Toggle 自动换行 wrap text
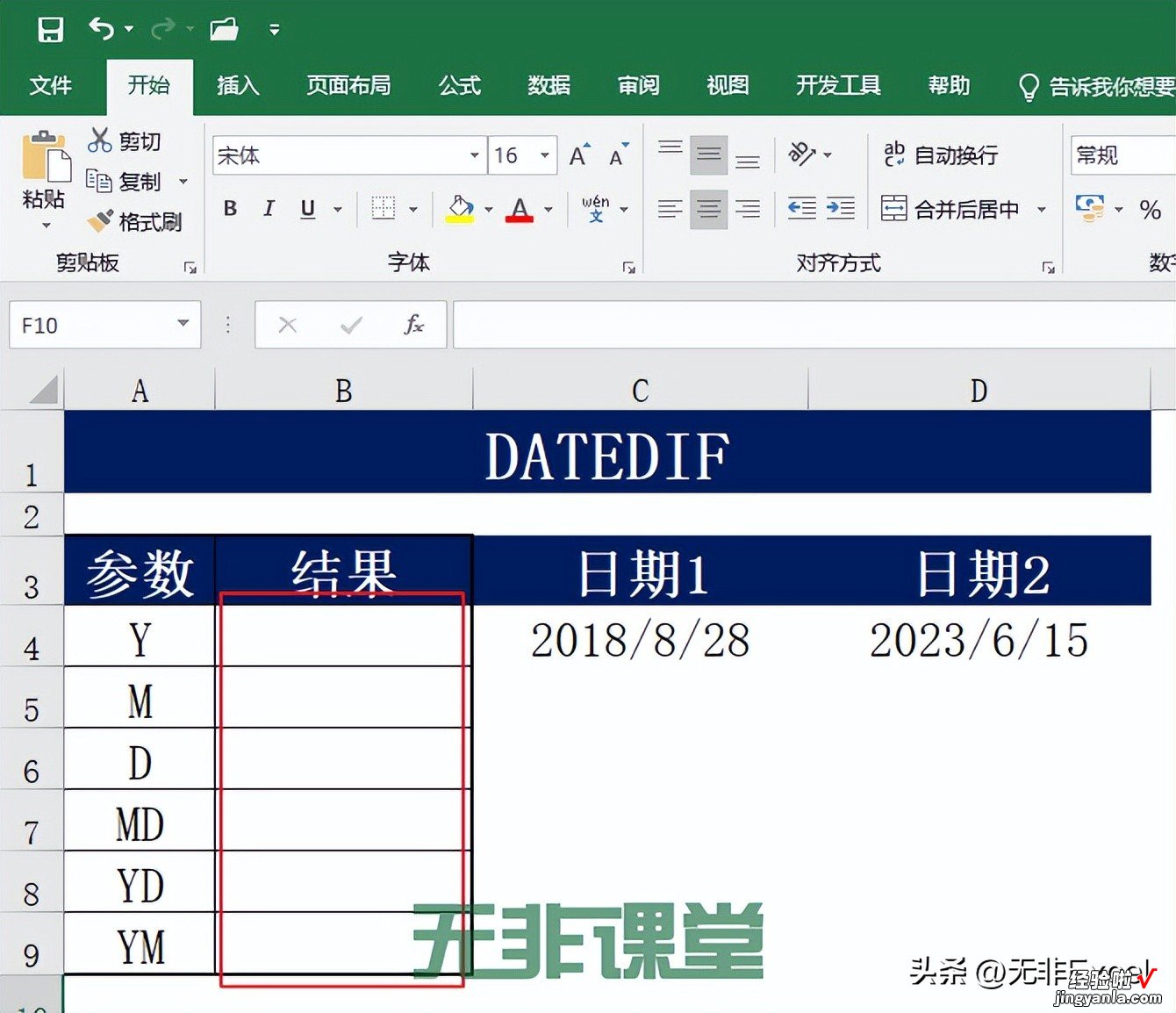Image resolution: width=1176 pixels, height=1013 pixels. click(x=940, y=154)
